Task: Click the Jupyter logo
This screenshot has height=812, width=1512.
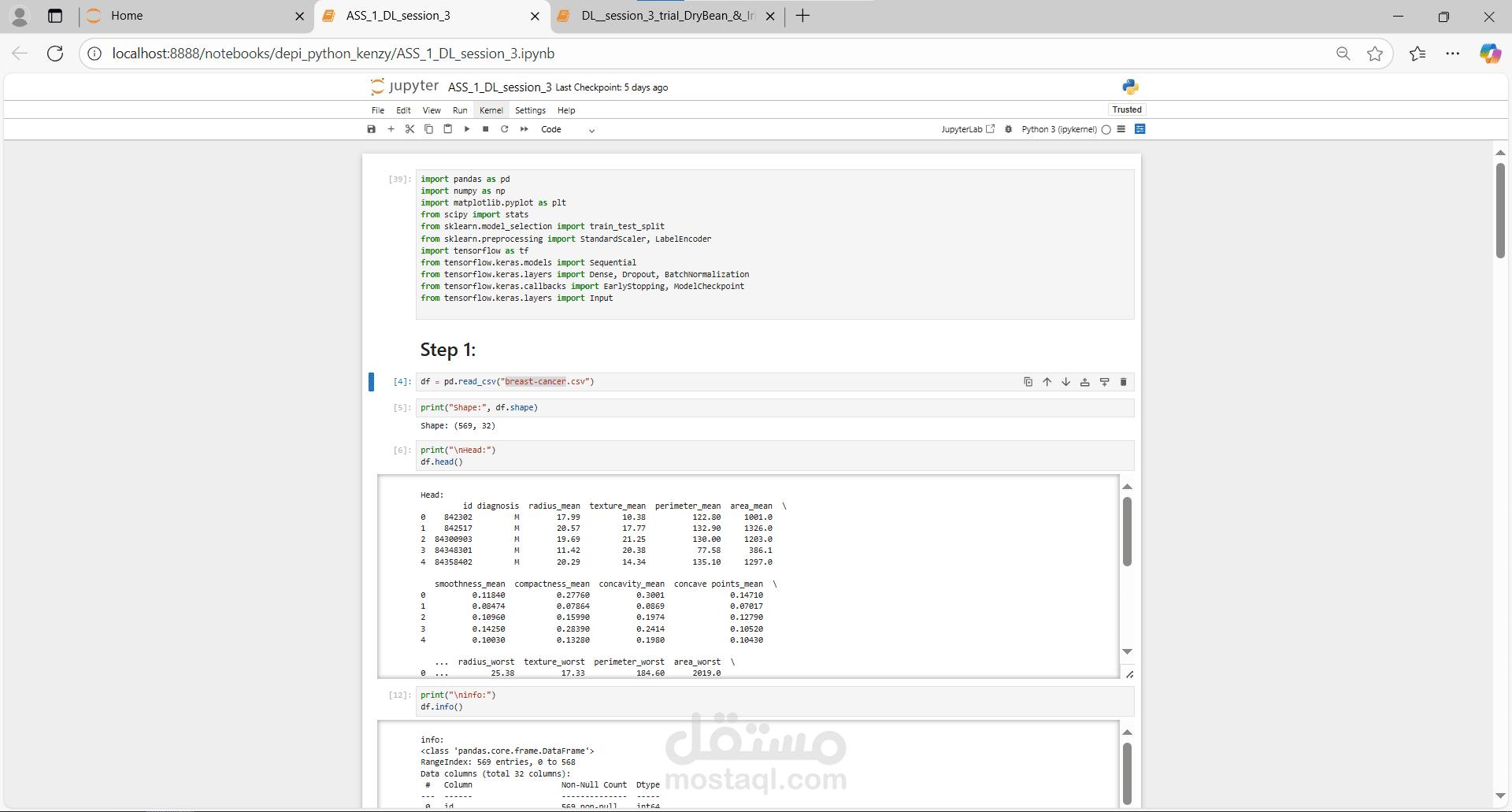Action: point(405,86)
